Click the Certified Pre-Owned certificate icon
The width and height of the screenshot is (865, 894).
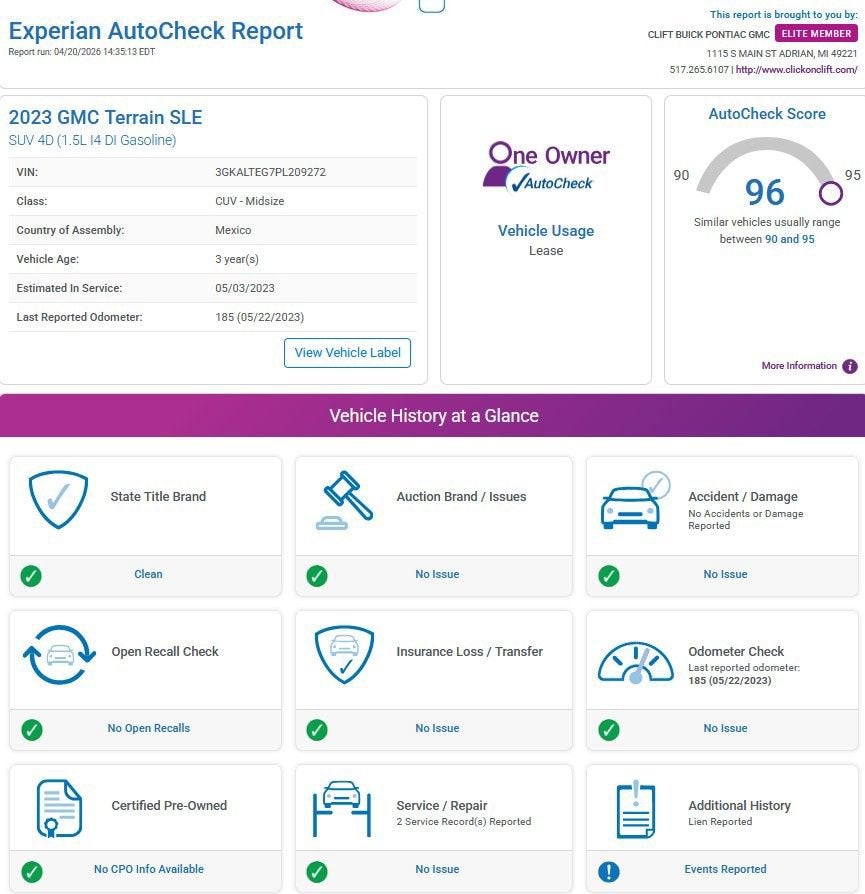point(58,808)
